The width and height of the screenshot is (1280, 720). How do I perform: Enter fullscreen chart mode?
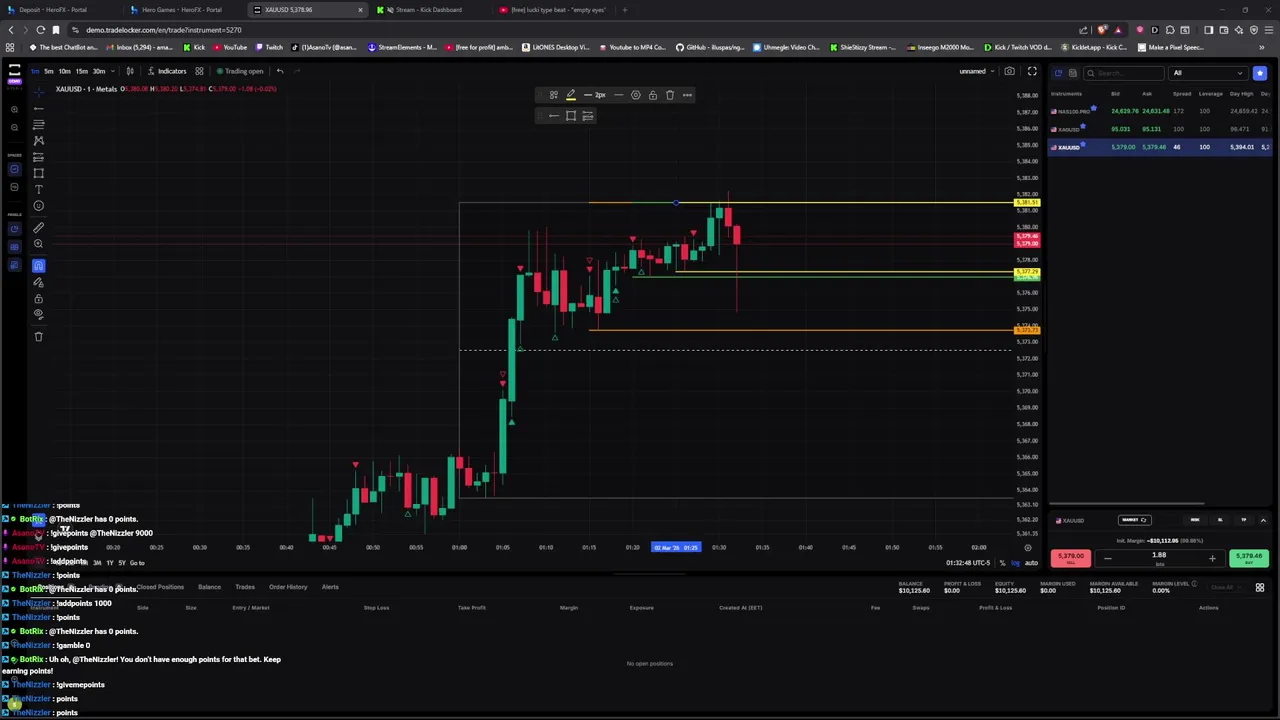coord(1032,71)
